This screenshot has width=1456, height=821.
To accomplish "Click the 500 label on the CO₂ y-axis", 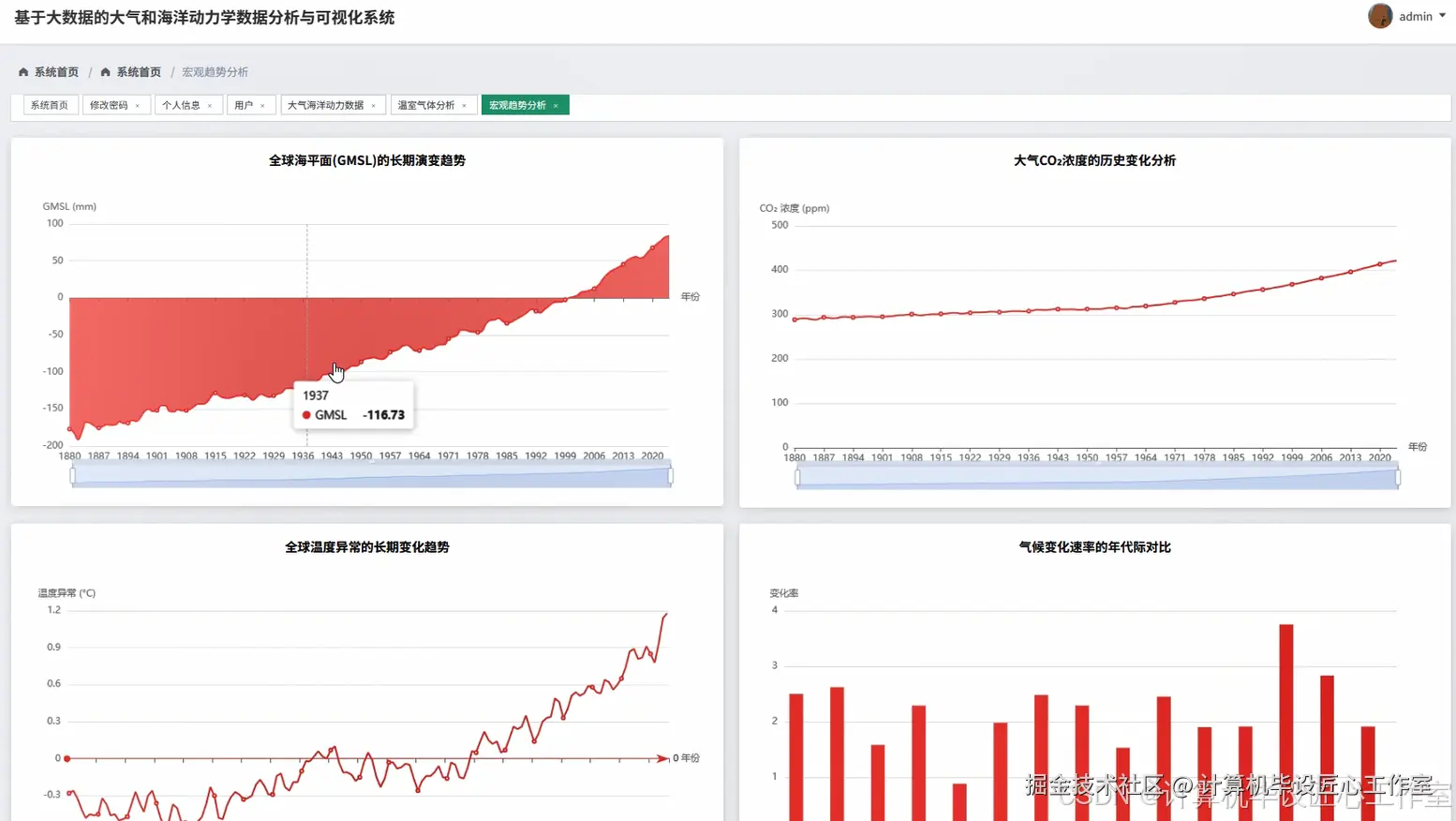I will (x=780, y=225).
